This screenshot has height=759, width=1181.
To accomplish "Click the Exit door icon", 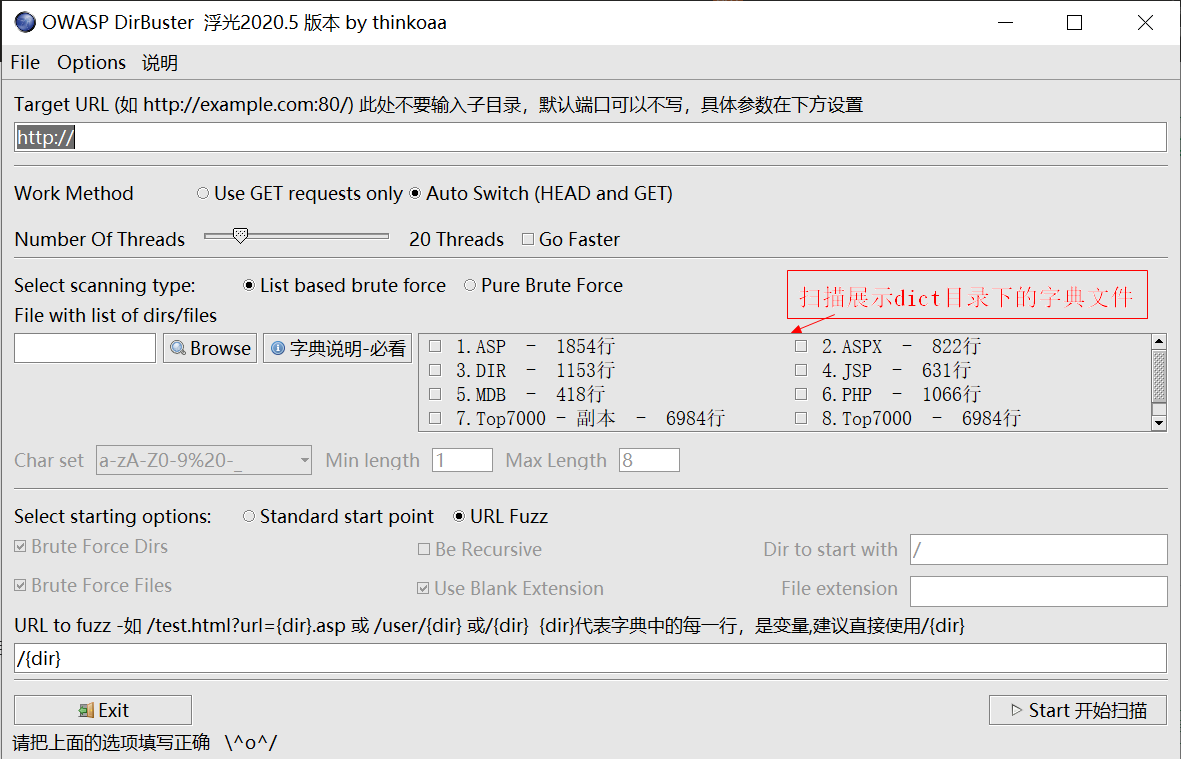I will (x=87, y=710).
